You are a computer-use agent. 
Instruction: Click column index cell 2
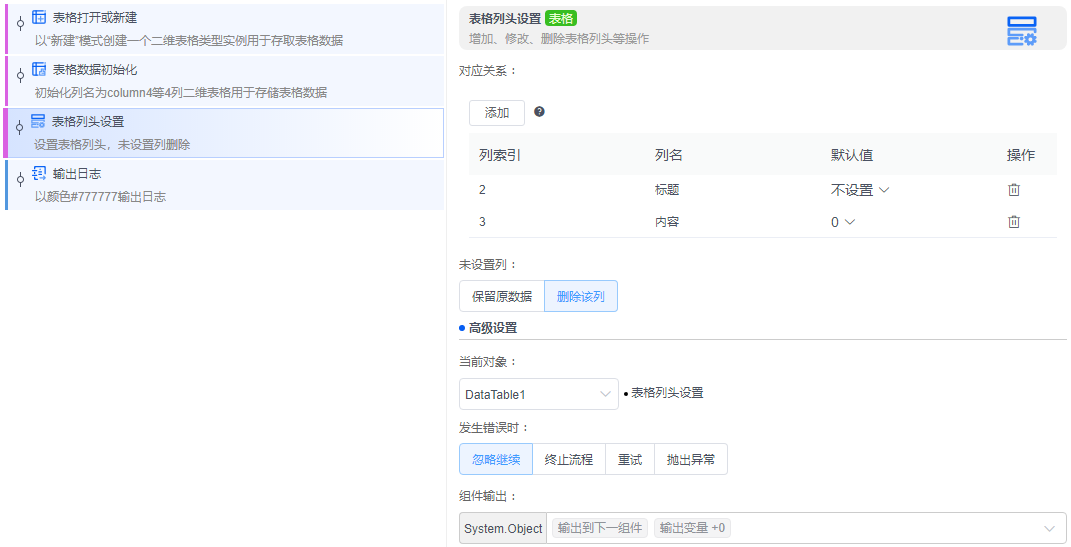click(x=482, y=190)
